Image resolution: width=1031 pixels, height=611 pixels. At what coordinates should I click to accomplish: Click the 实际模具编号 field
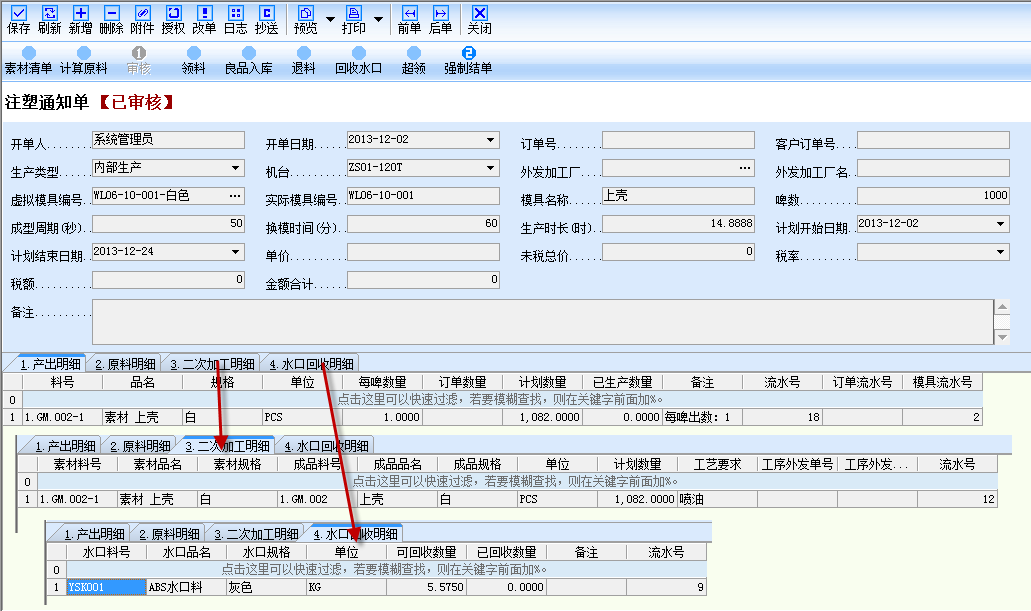(x=423, y=196)
